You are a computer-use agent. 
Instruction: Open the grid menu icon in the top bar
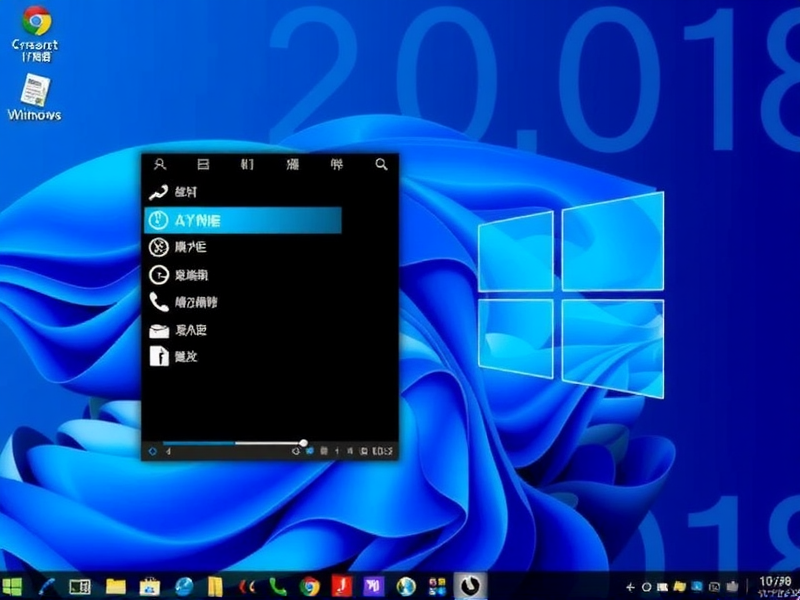pos(248,164)
